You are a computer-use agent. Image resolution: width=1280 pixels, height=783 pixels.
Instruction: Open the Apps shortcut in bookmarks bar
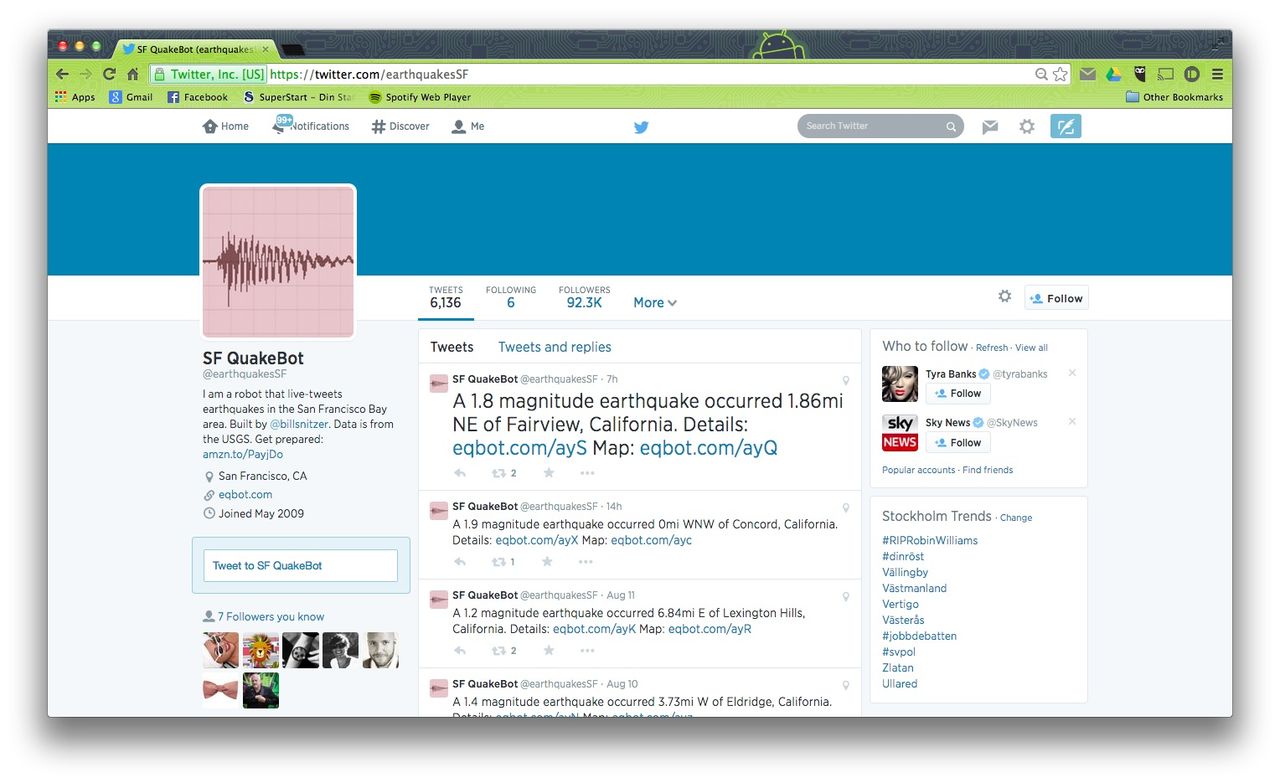[x=75, y=97]
